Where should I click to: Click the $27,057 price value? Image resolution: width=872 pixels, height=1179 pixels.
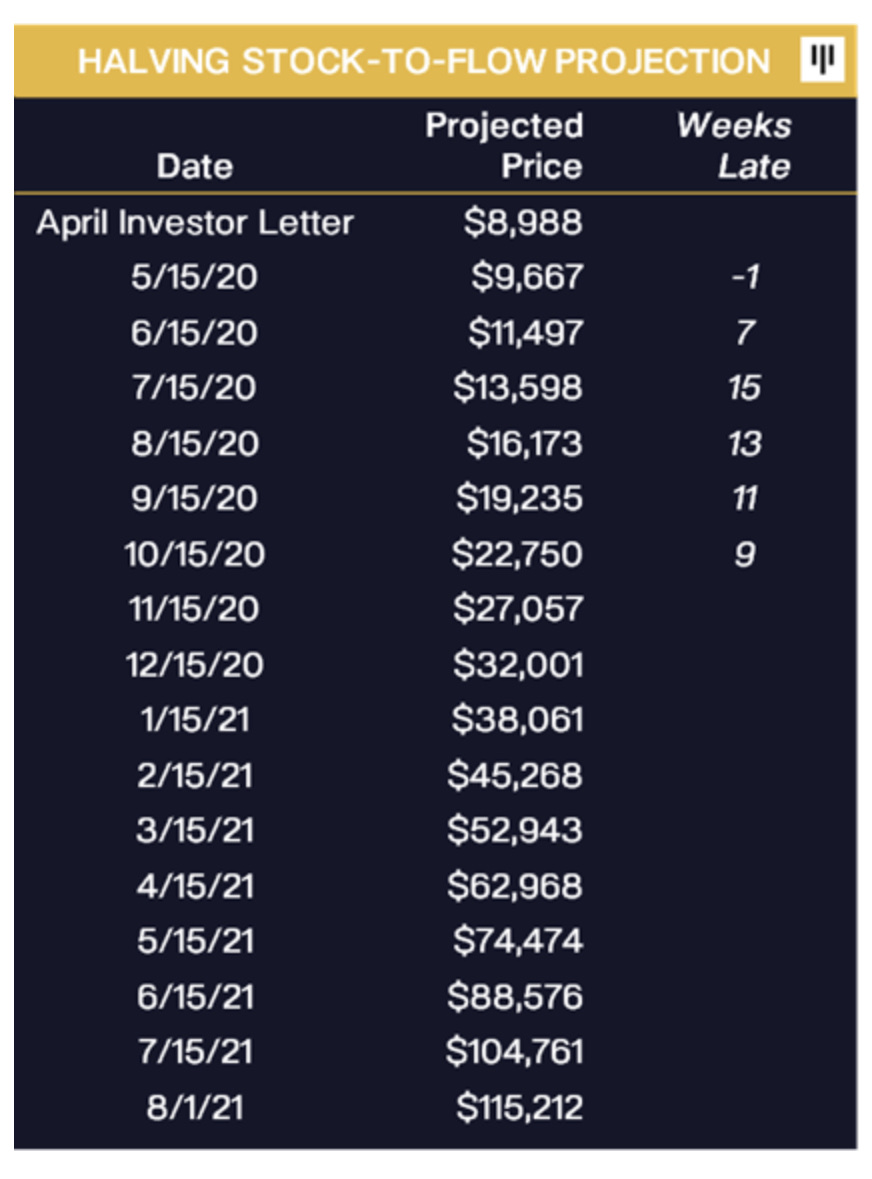(x=518, y=608)
